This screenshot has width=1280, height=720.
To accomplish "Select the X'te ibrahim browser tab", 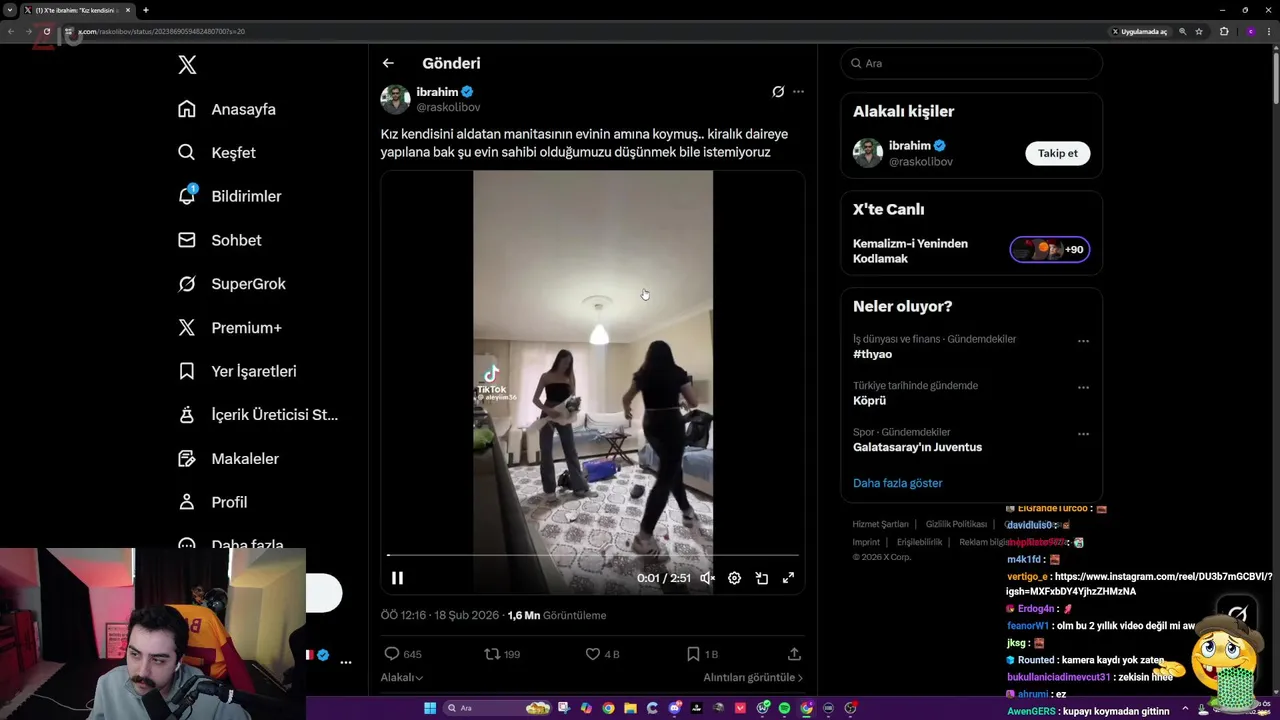I will pyautogui.click(x=78, y=10).
